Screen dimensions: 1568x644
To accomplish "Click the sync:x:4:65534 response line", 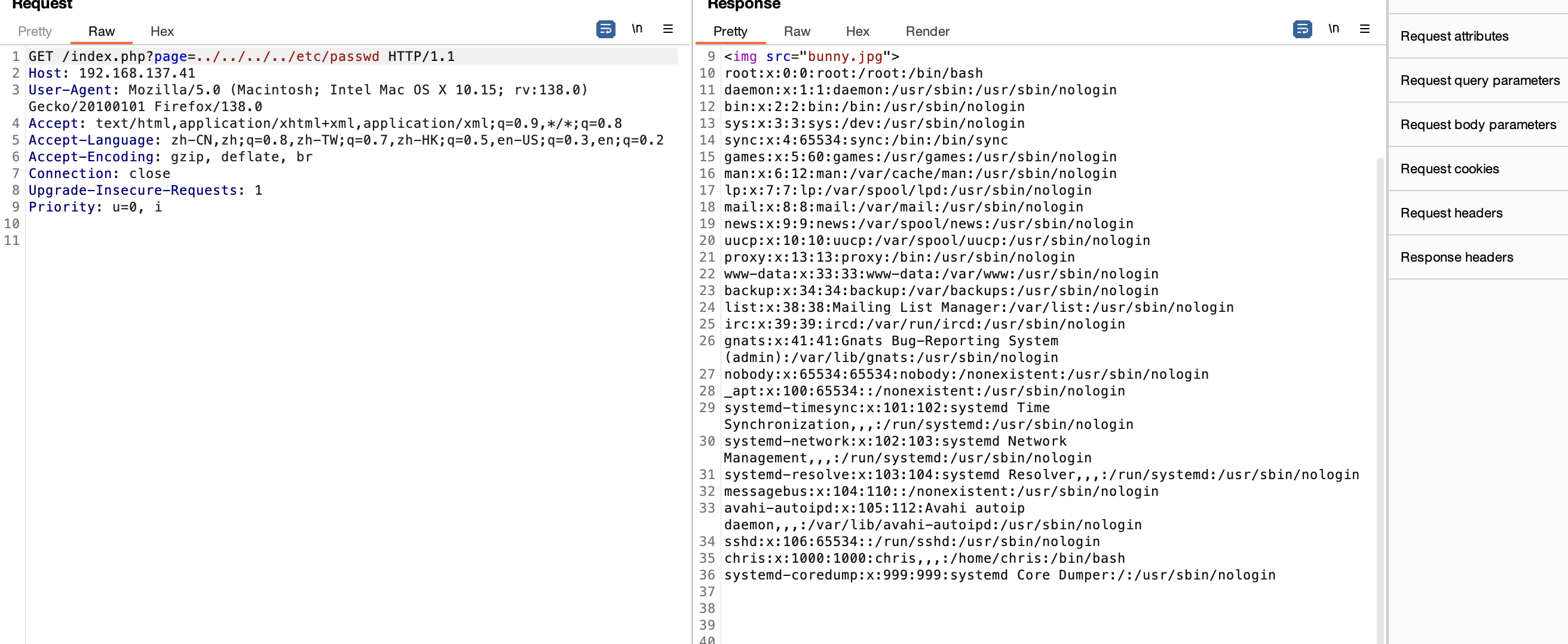I will pos(865,140).
